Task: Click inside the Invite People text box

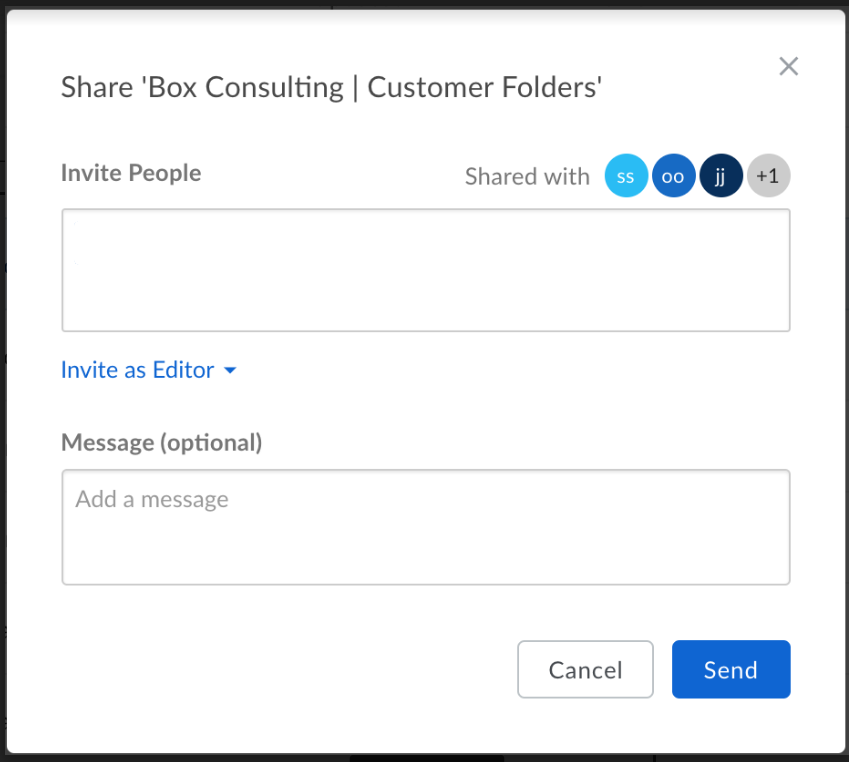Action: [425, 268]
